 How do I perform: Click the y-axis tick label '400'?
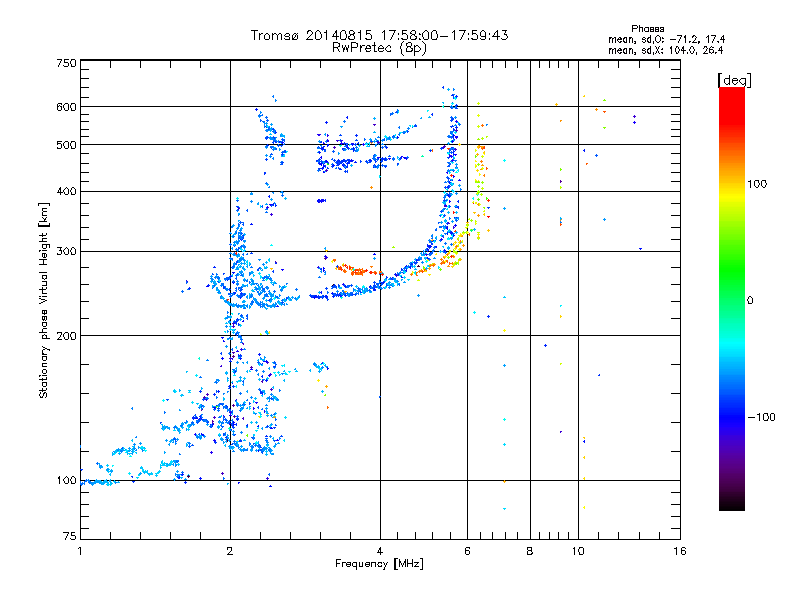pos(66,192)
